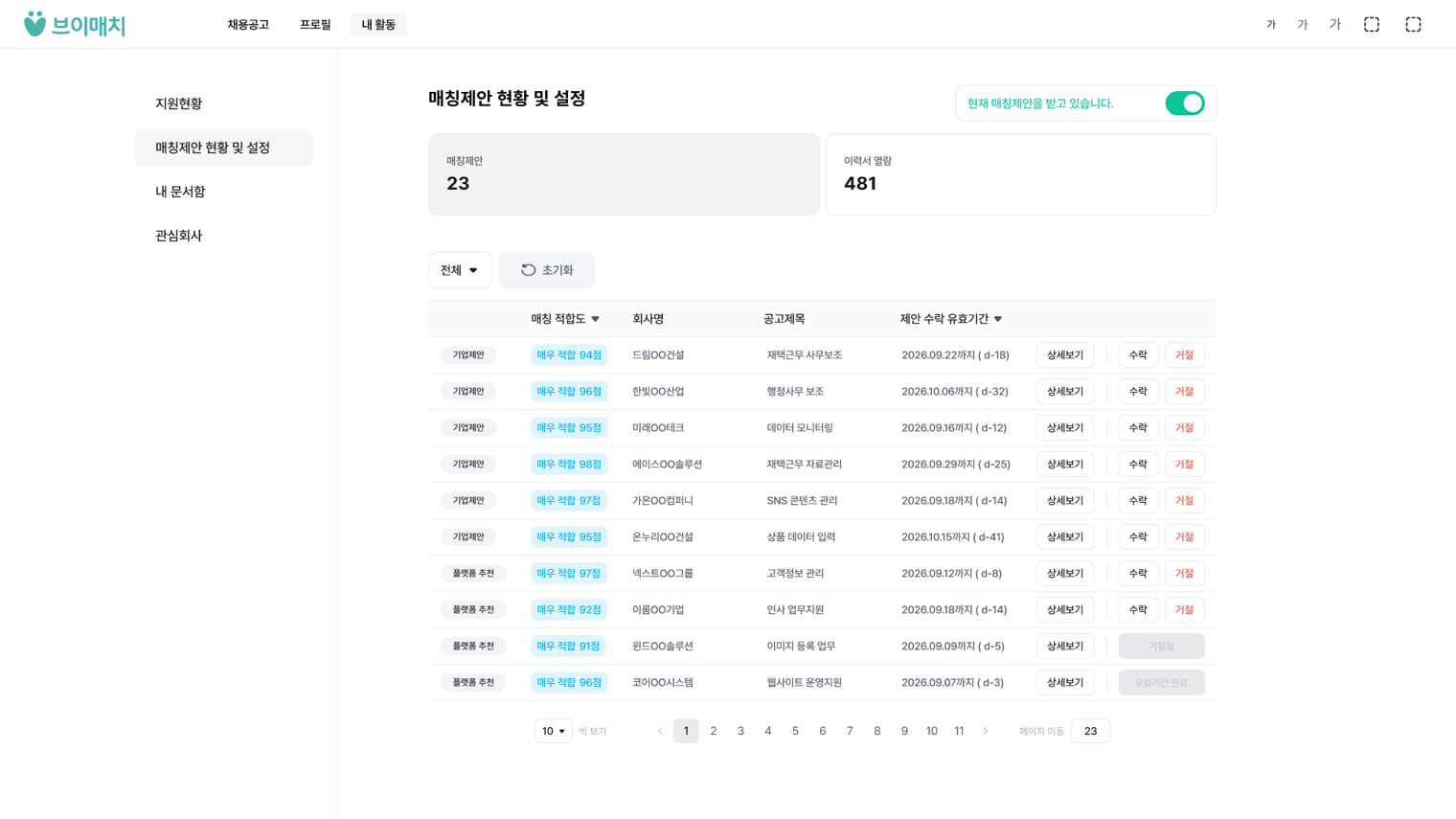The width and height of the screenshot is (1456, 819).
Task: Sort by 제안 수락 유효기간 column arrow
Action: 998,319
